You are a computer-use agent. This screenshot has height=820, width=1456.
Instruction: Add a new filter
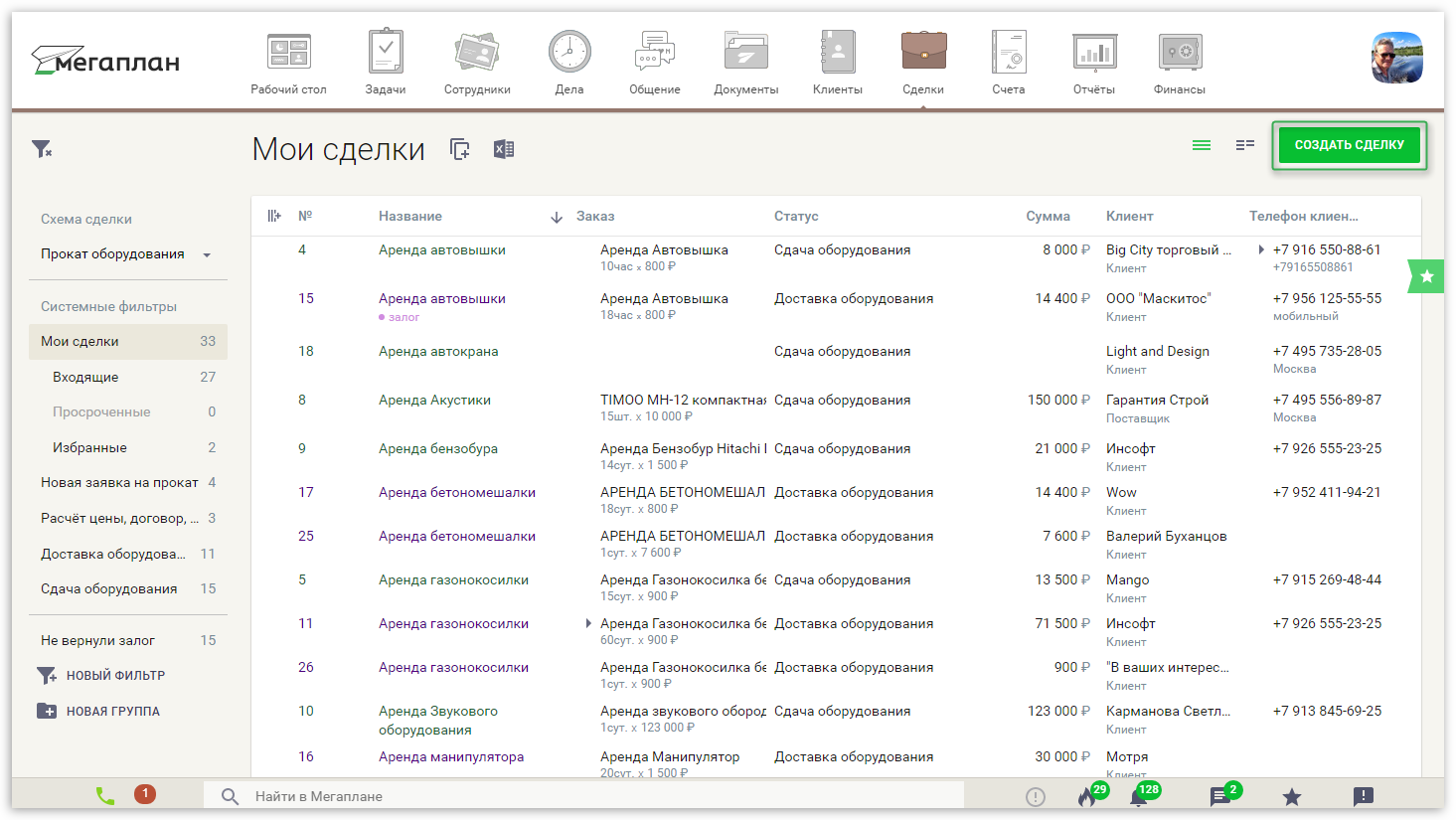coord(101,676)
